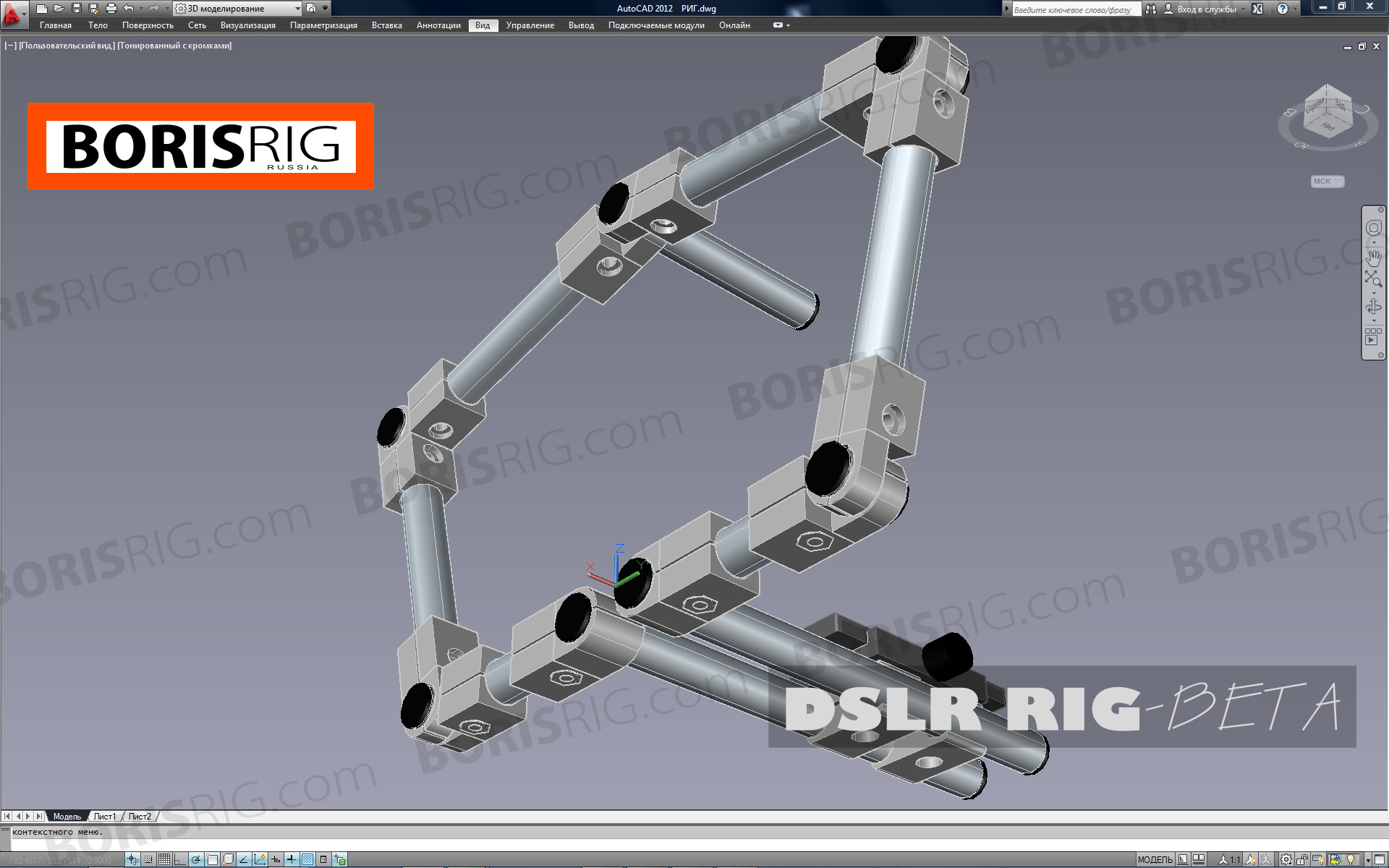Save the drawing with the Save icon
Image resolution: width=1389 pixels, height=868 pixels.
point(77,9)
